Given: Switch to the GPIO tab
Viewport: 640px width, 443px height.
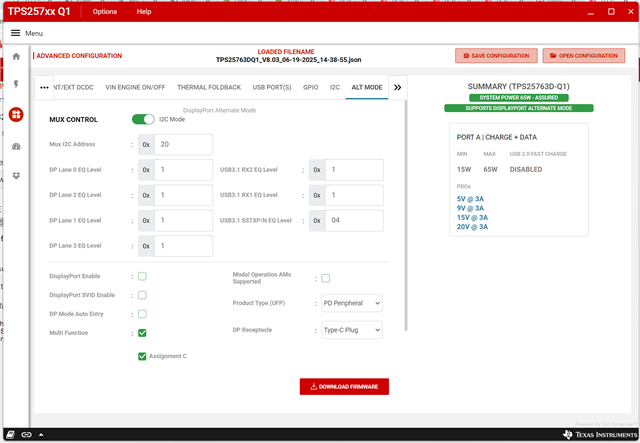Looking at the screenshot, I should coord(311,87).
